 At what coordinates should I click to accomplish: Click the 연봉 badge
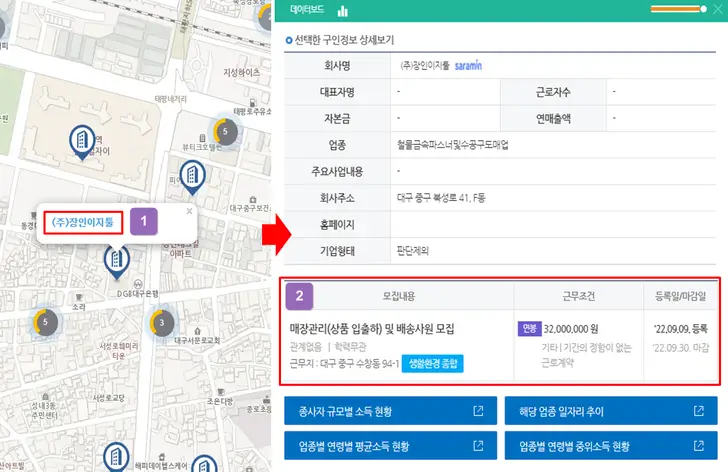(529, 329)
